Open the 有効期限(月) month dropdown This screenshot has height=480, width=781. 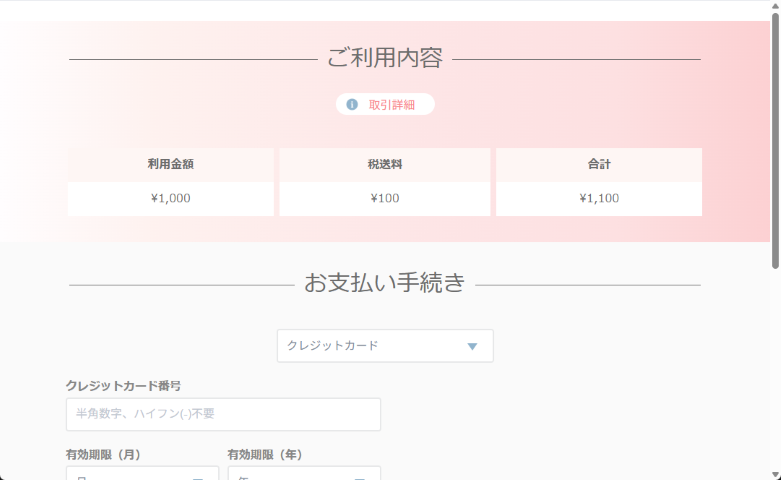(x=142, y=473)
